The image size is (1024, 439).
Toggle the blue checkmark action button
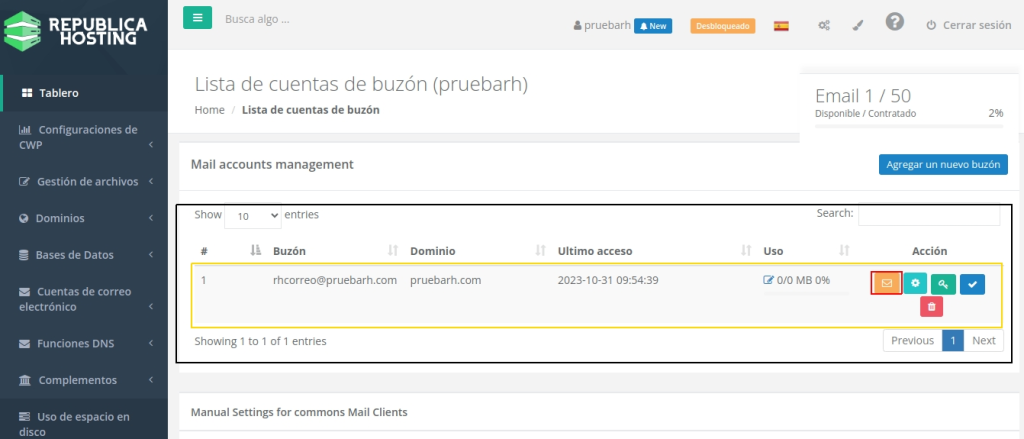click(x=972, y=284)
